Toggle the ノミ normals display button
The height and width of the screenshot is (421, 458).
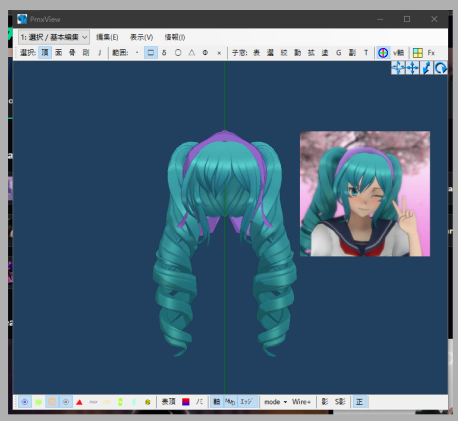tap(199, 402)
